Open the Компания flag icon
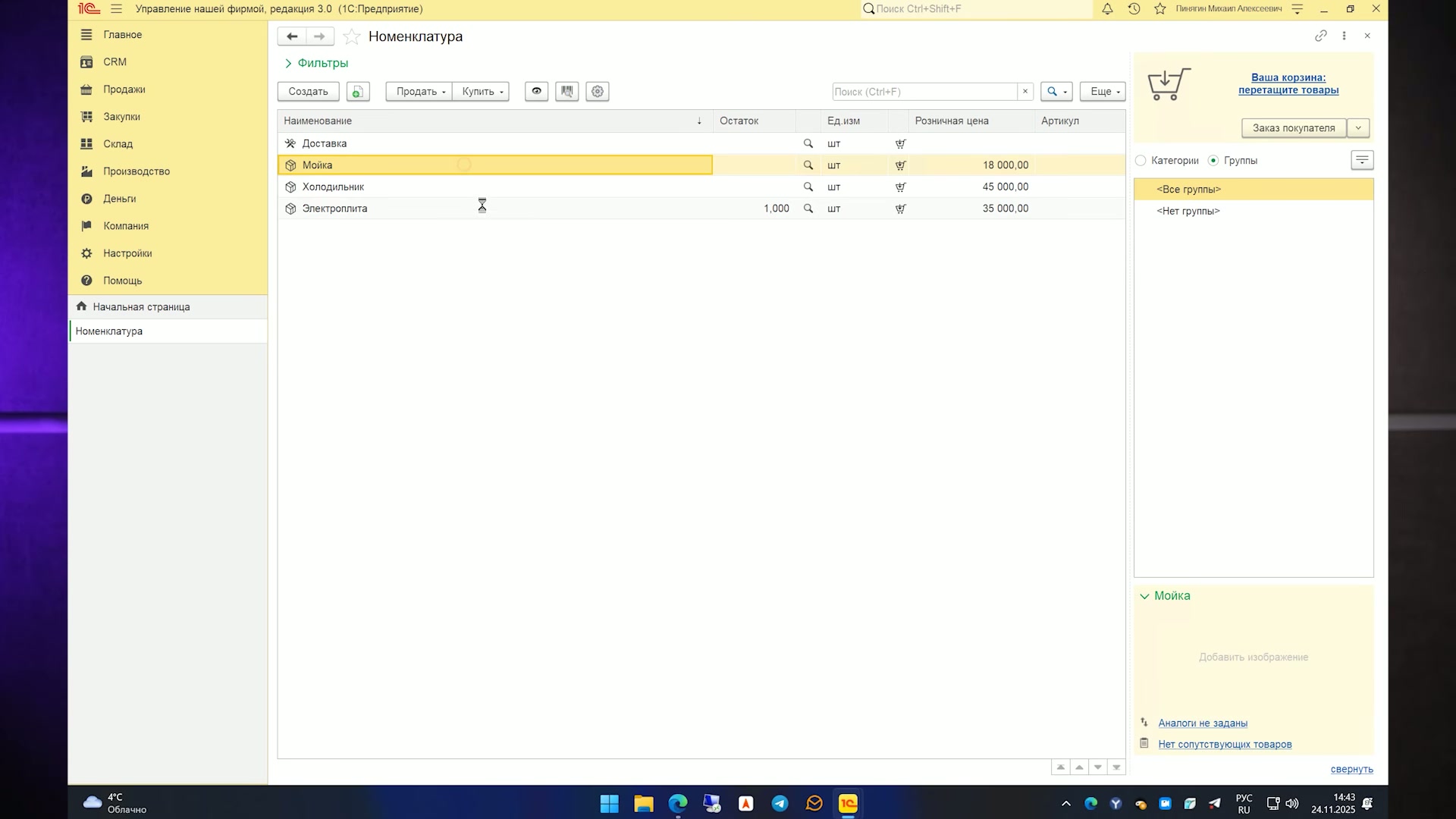 [x=86, y=226]
